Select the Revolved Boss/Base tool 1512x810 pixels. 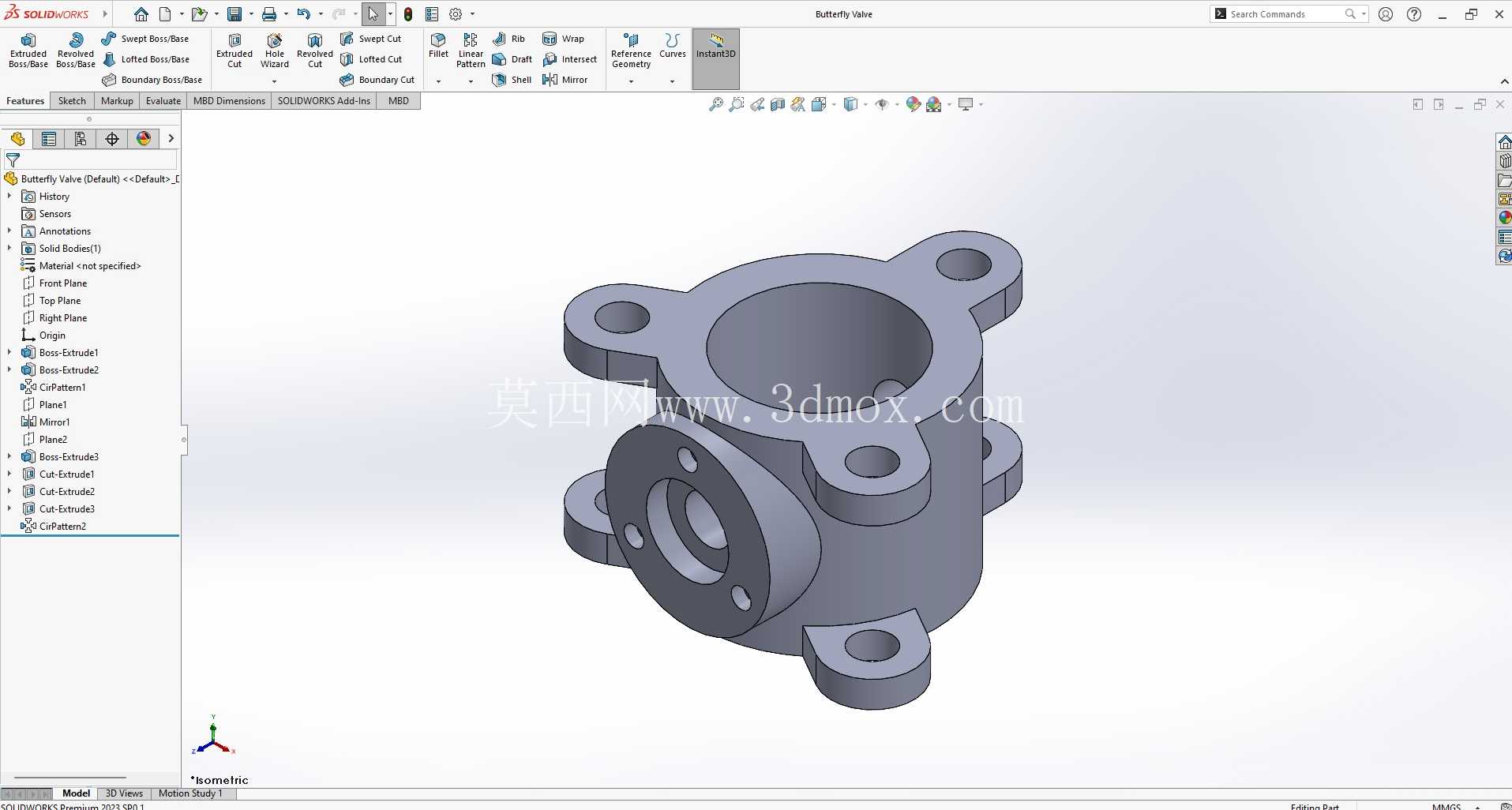(76, 51)
